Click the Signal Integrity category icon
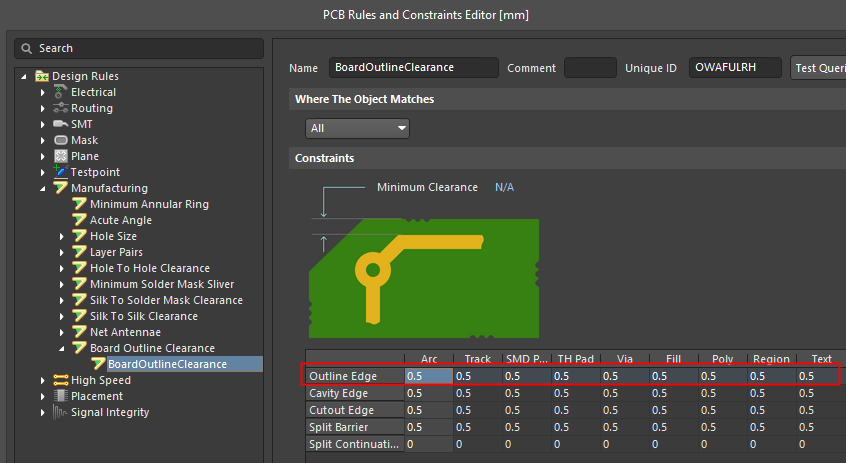The width and height of the screenshot is (846, 463). (x=60, y=412)
